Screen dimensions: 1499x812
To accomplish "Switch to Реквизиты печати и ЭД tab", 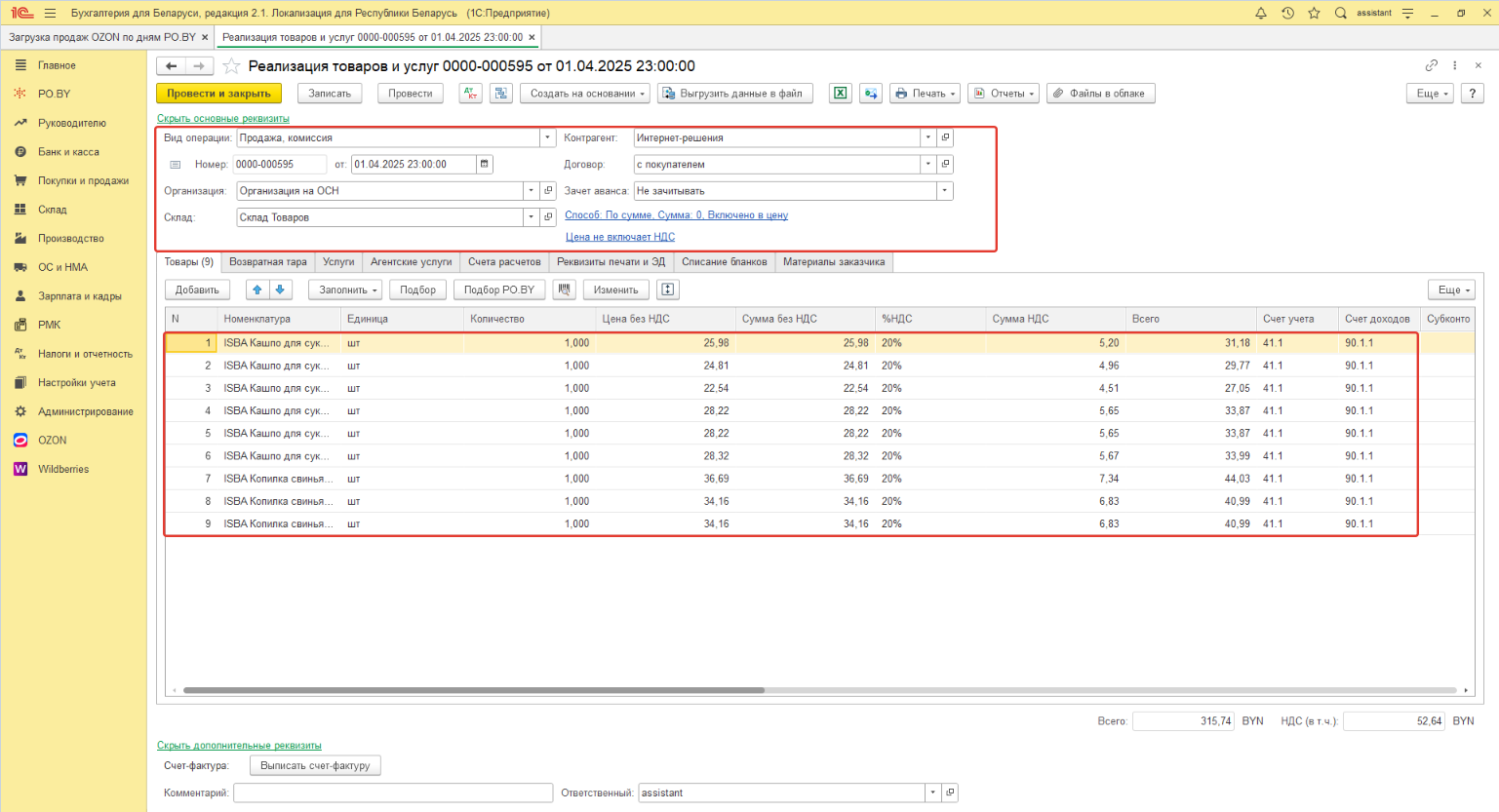I will click(x=611, y=262).
